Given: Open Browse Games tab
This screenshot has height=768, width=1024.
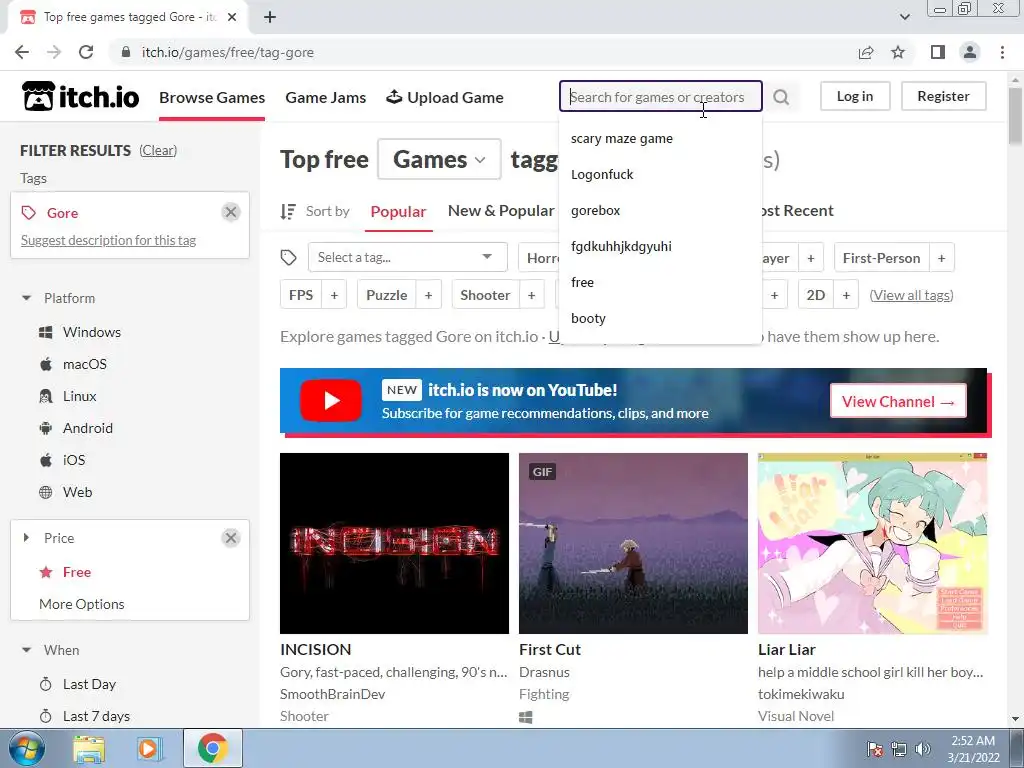Looking at the screenshot, I should point(212,97).
